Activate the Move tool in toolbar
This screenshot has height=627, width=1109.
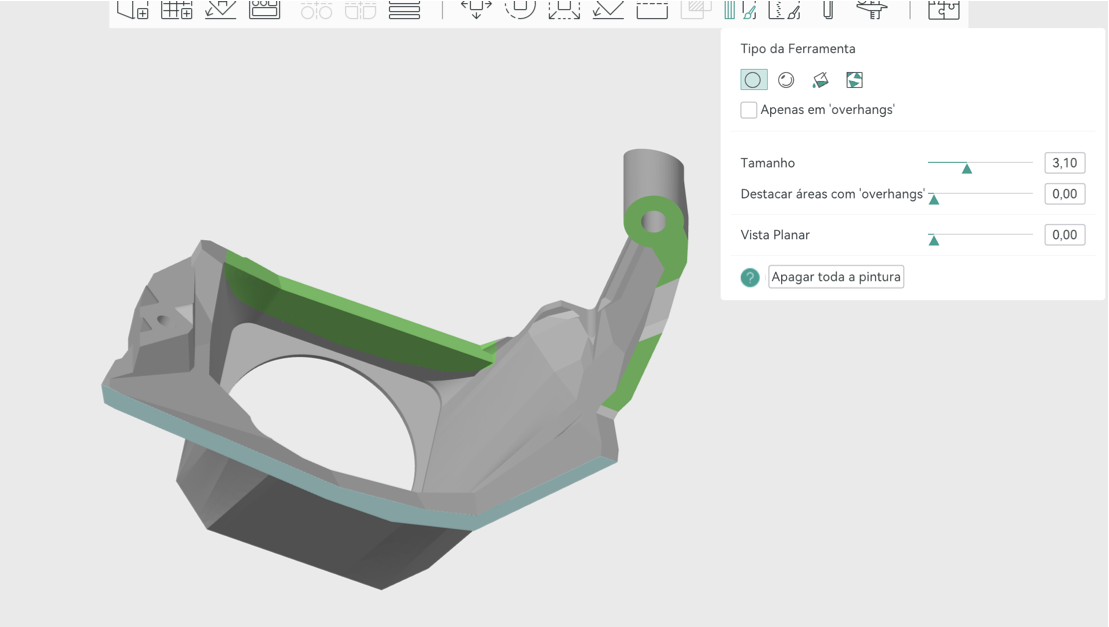point(476,10)
